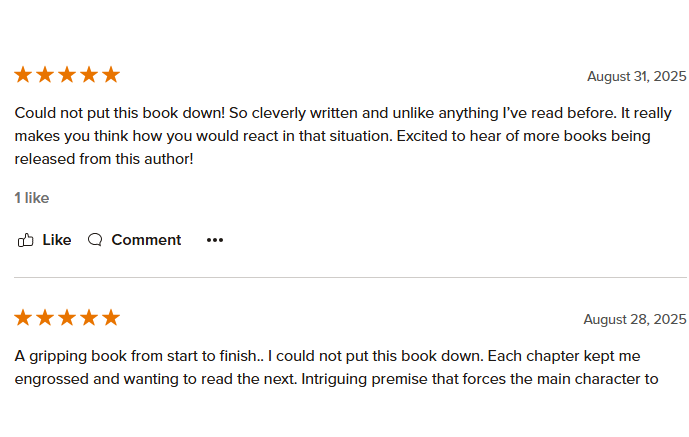Click the fifth star of the August 31 review
Viewport: 689px width, 437px height.
point(111,75)
